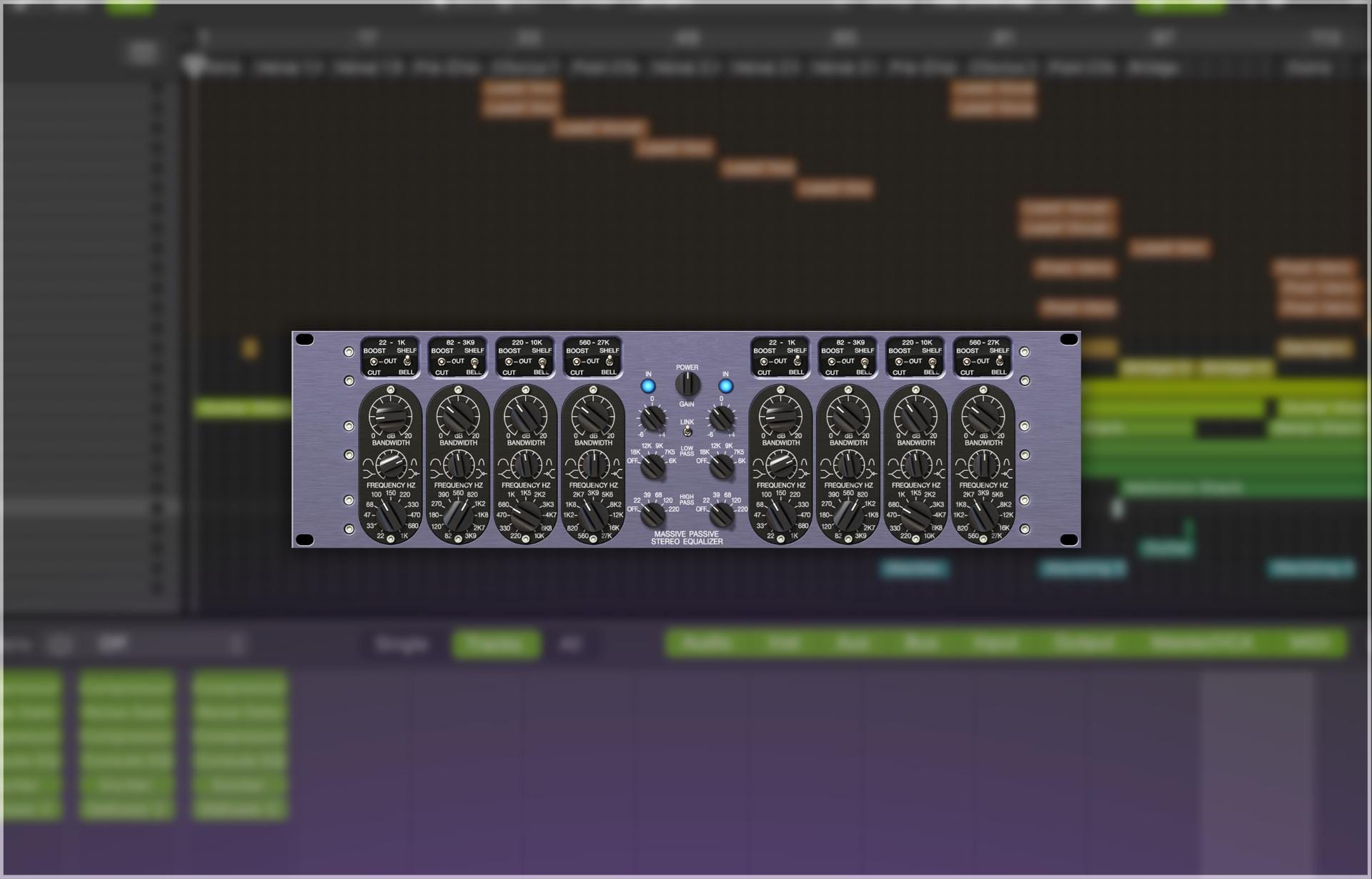Click right channel master GAIN knob
Viewport: 1372px width, 879px height.
pos(722,417)
